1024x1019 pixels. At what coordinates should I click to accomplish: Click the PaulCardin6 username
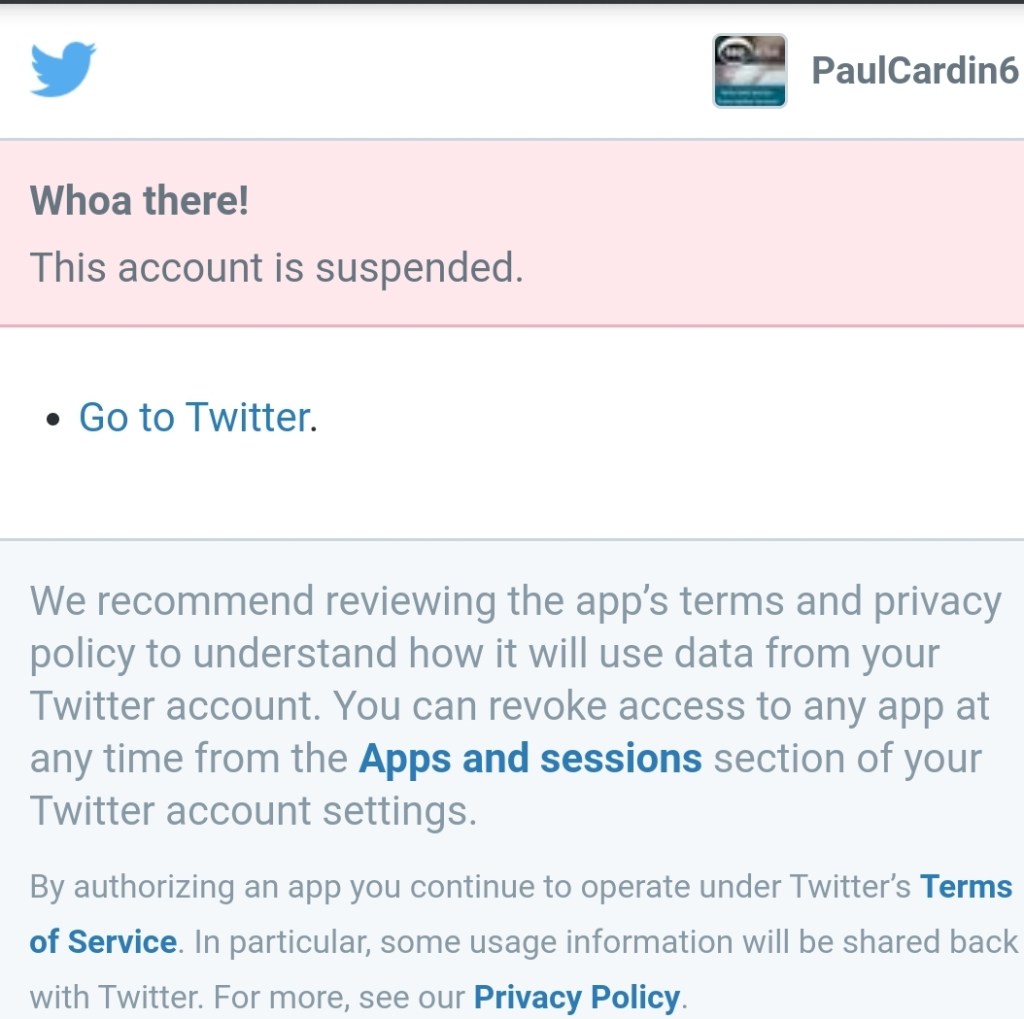[x=914, y=71]
